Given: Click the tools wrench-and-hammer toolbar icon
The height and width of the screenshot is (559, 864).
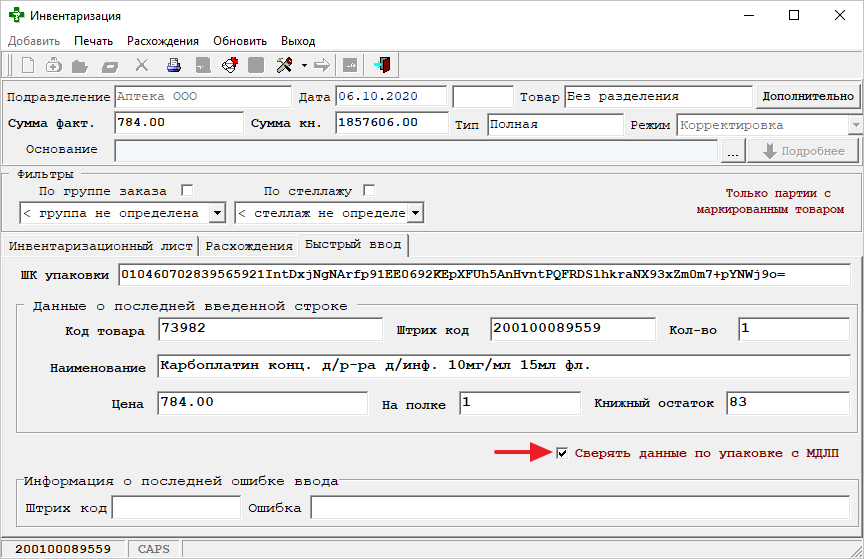Looking at the screenshot, I should tap(284, 66).
